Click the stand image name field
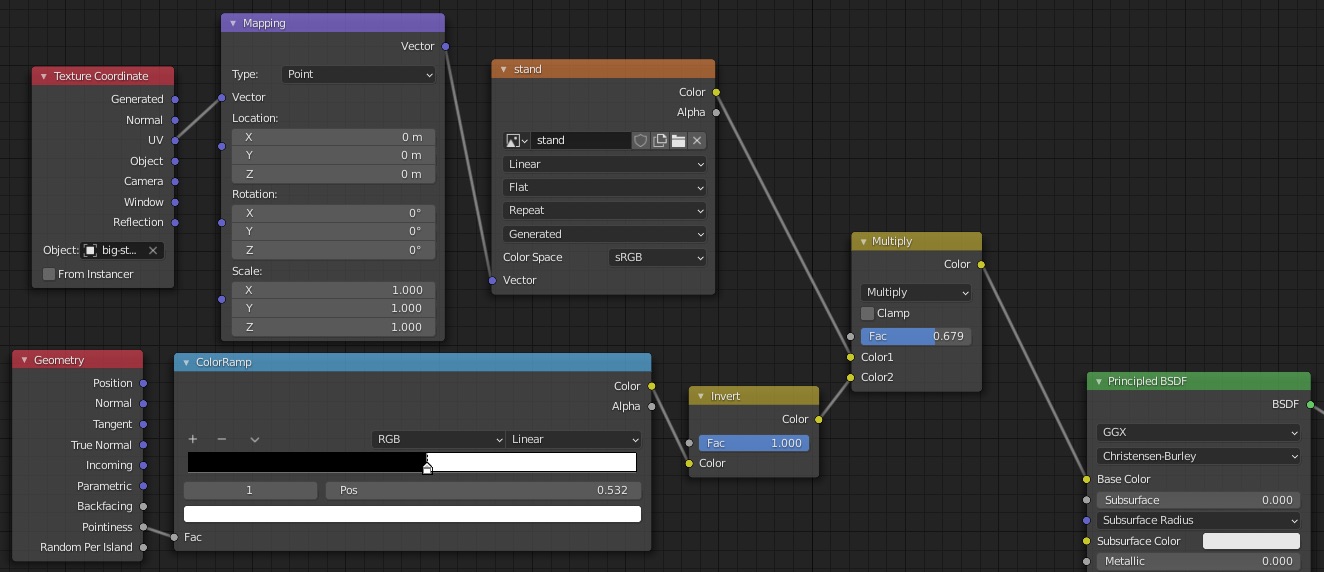1324x572 pixels. pos(581,141)
